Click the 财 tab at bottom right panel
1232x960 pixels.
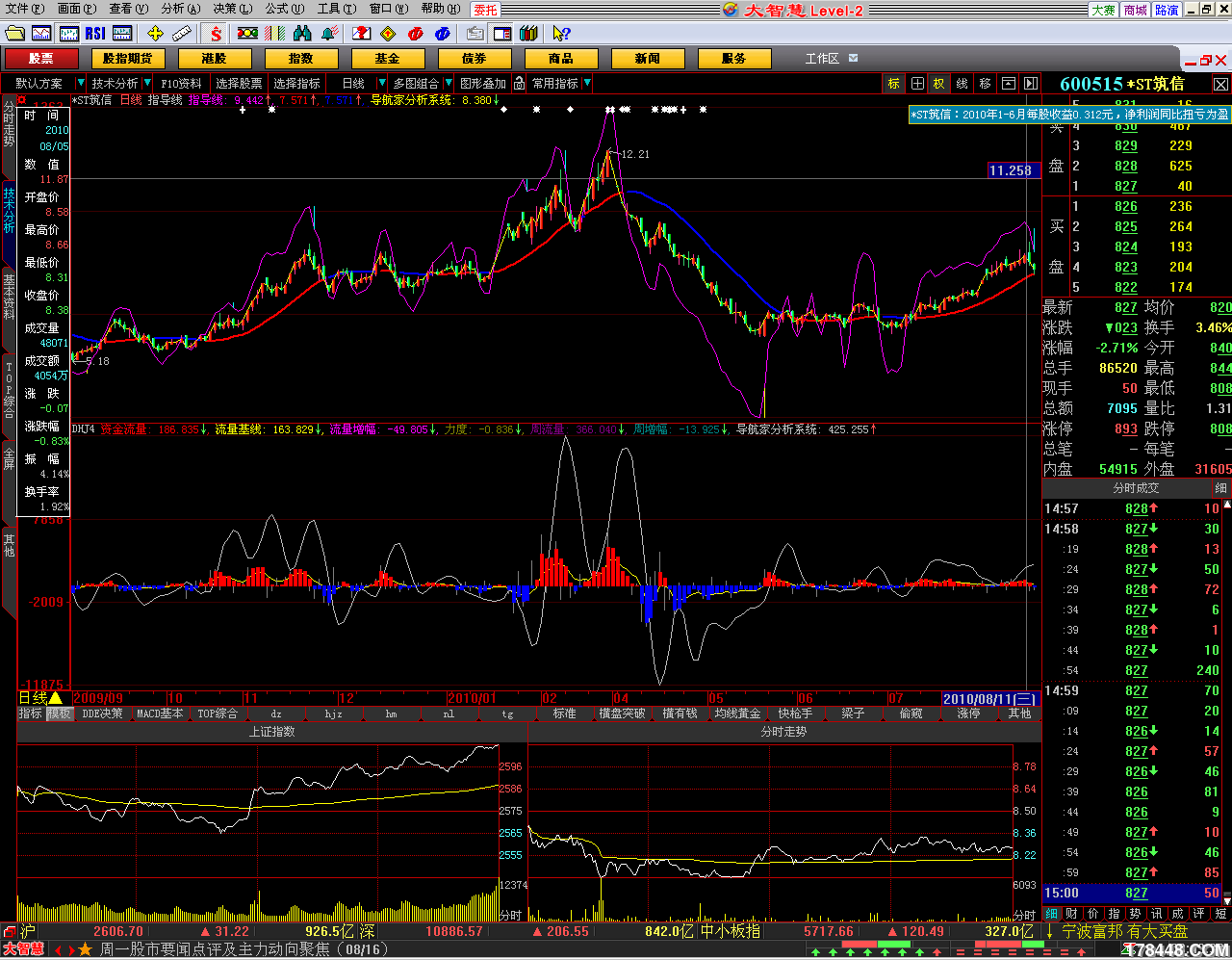pyautogui.click(x=1071, y=913)
